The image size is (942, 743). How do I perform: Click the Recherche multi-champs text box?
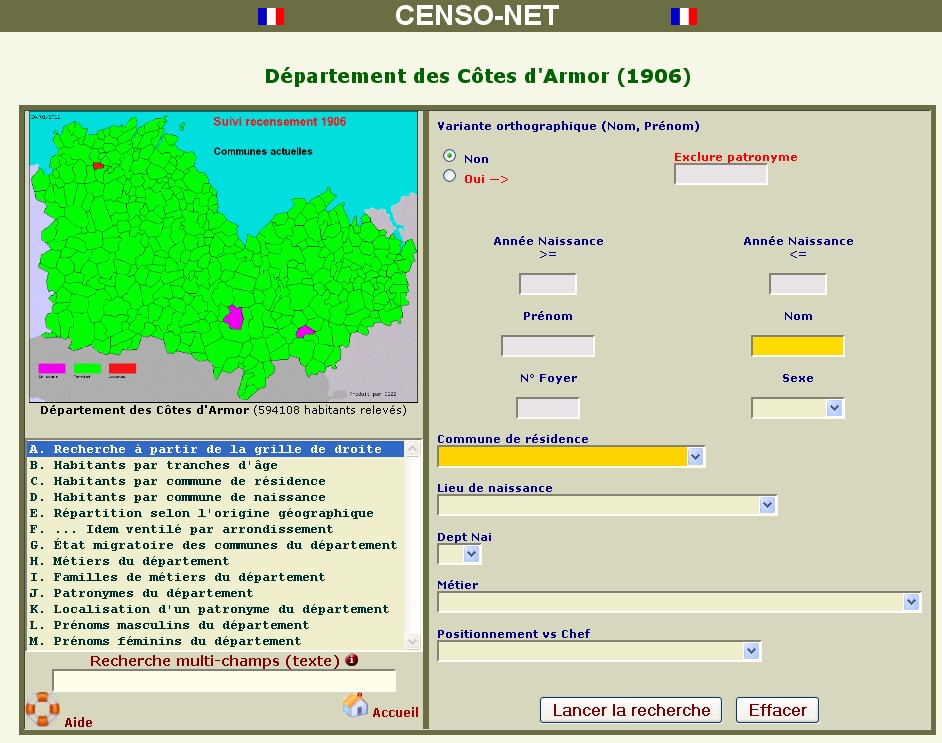click(224, 681)
